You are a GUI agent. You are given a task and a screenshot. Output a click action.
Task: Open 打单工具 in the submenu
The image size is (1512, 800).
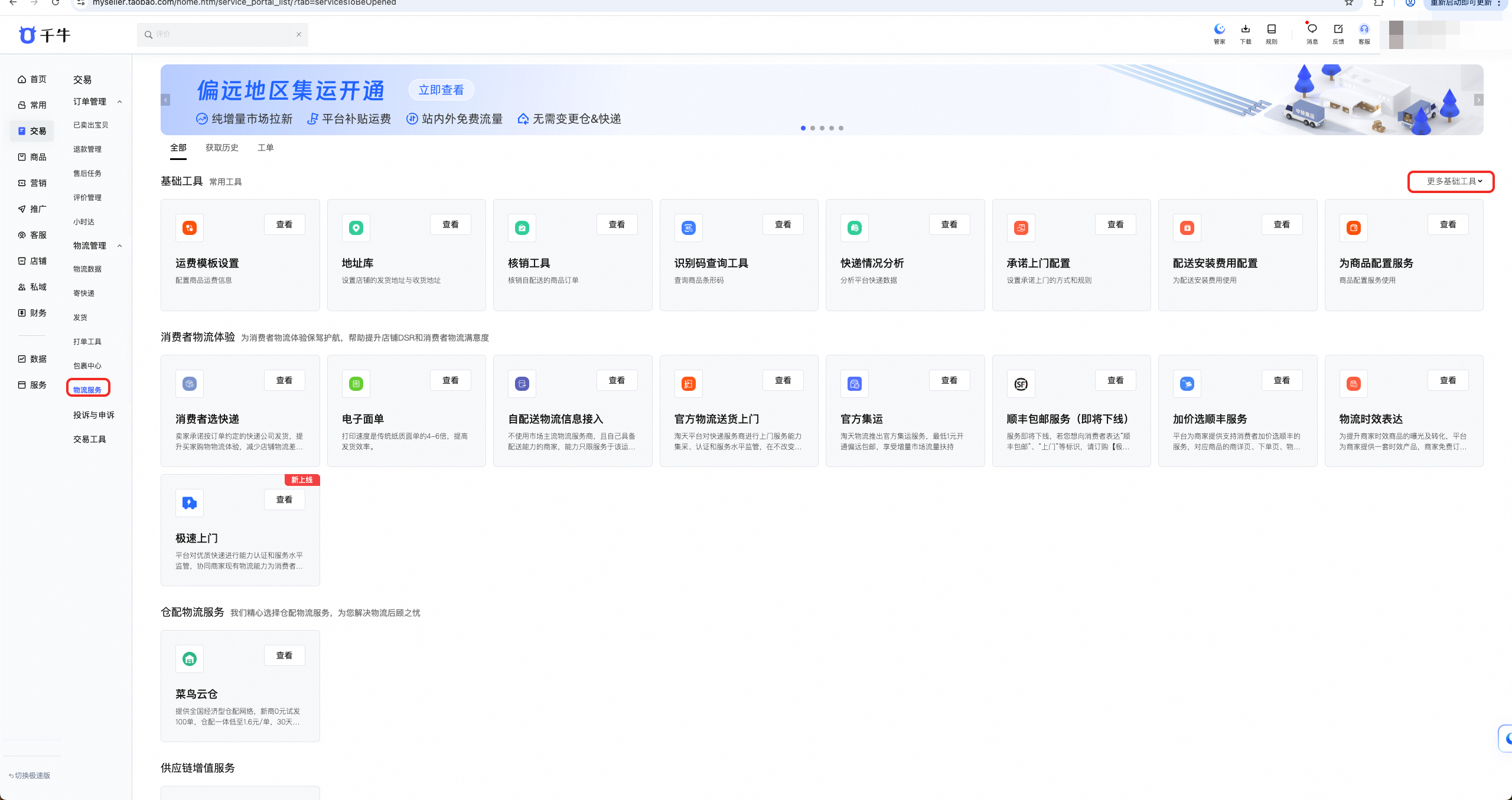pyautogui.click(x=87, y=342)
